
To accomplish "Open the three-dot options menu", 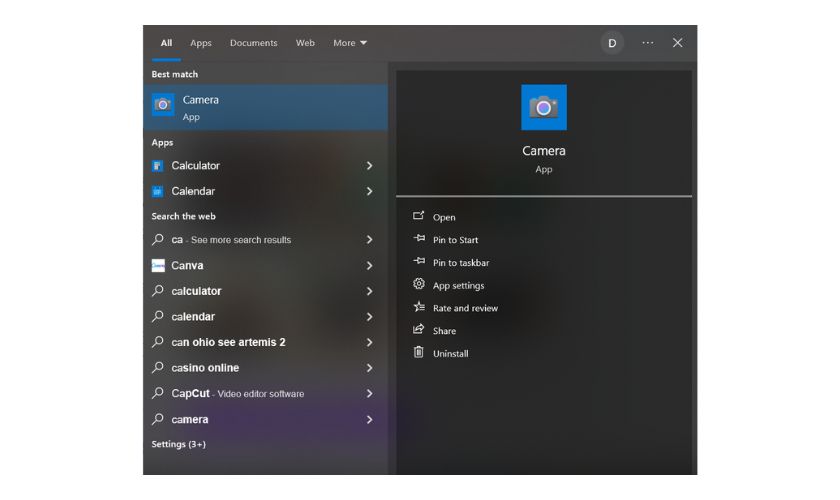I will pos(647,43).
